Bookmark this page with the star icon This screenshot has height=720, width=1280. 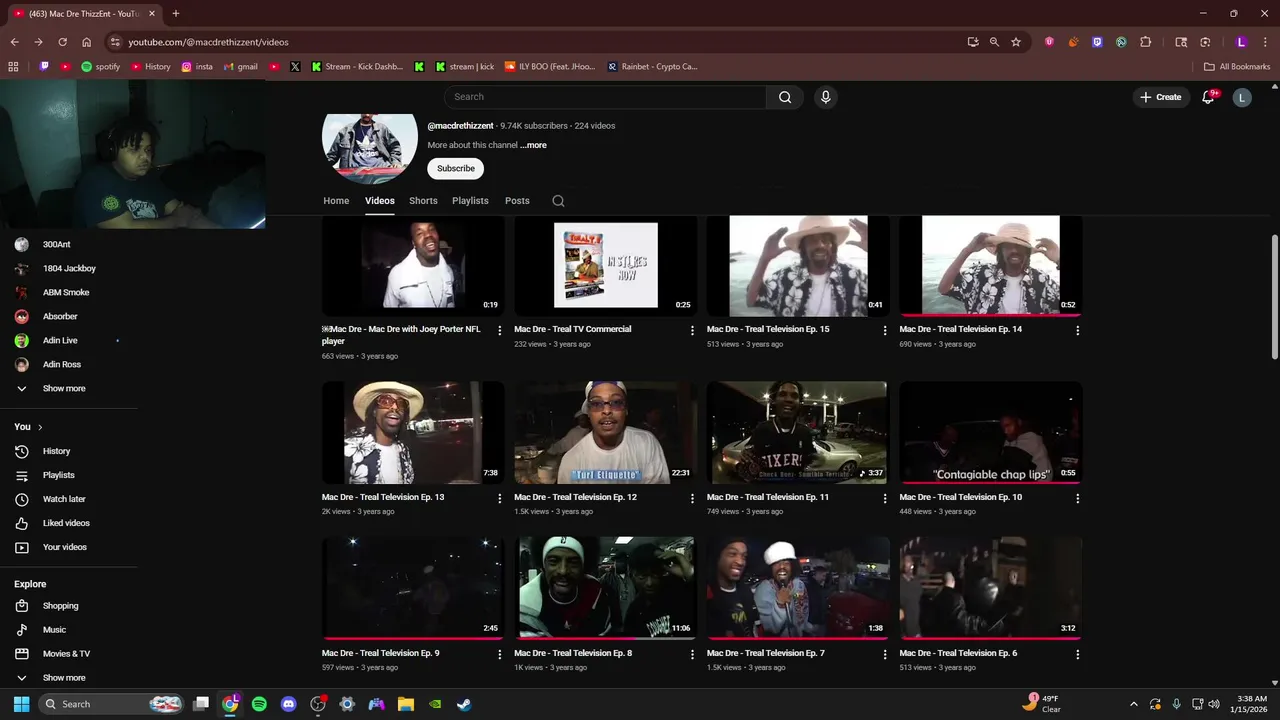tap(1016, 42)
